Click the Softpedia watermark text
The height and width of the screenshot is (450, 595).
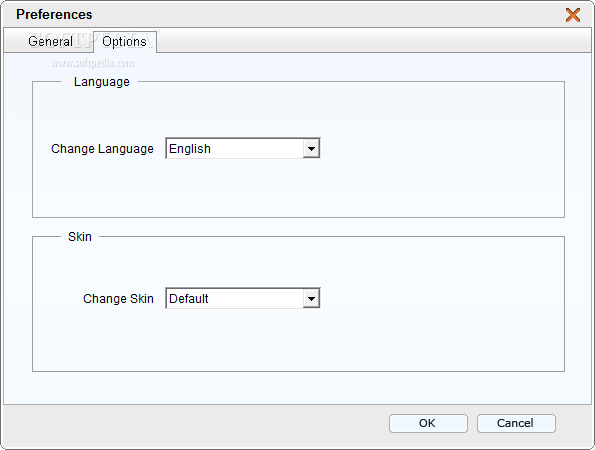pos(93,63)
